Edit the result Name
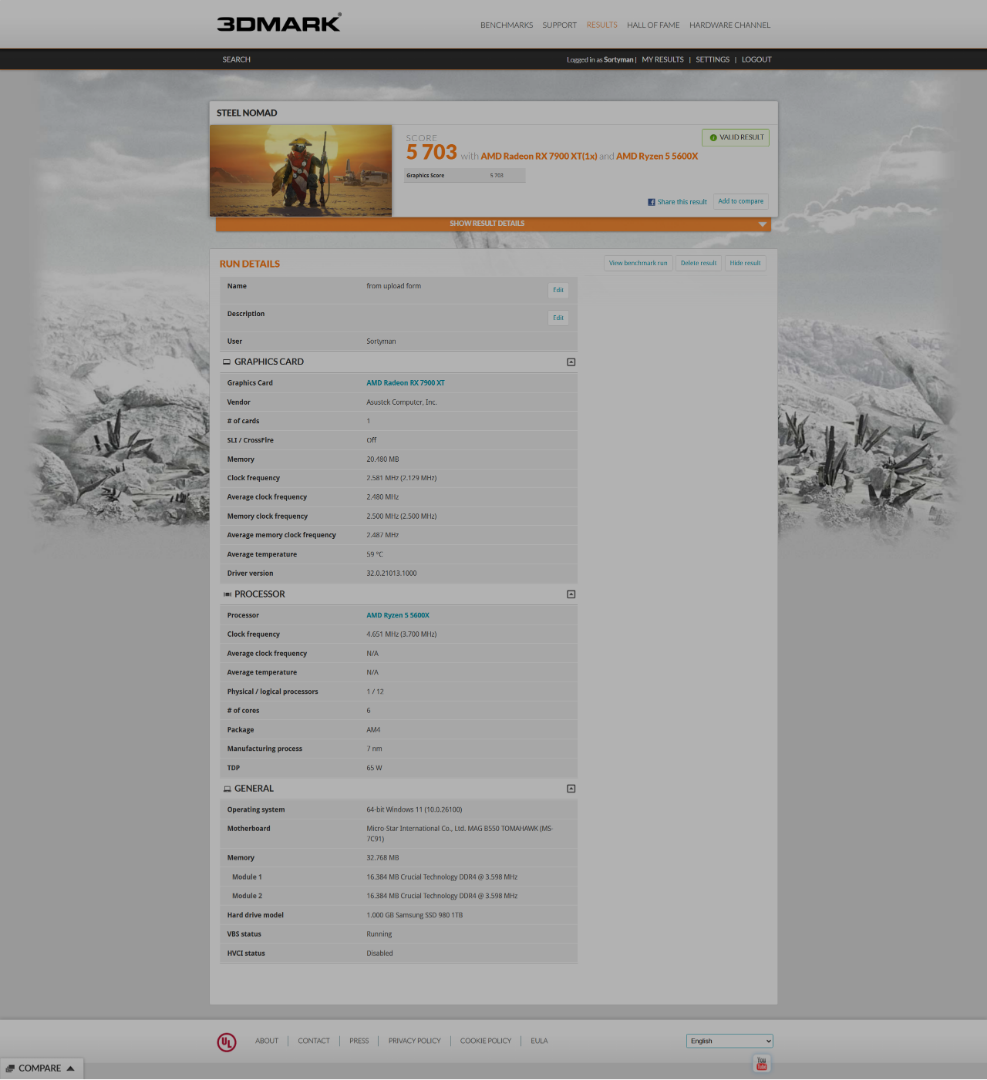 click(558, 290)
